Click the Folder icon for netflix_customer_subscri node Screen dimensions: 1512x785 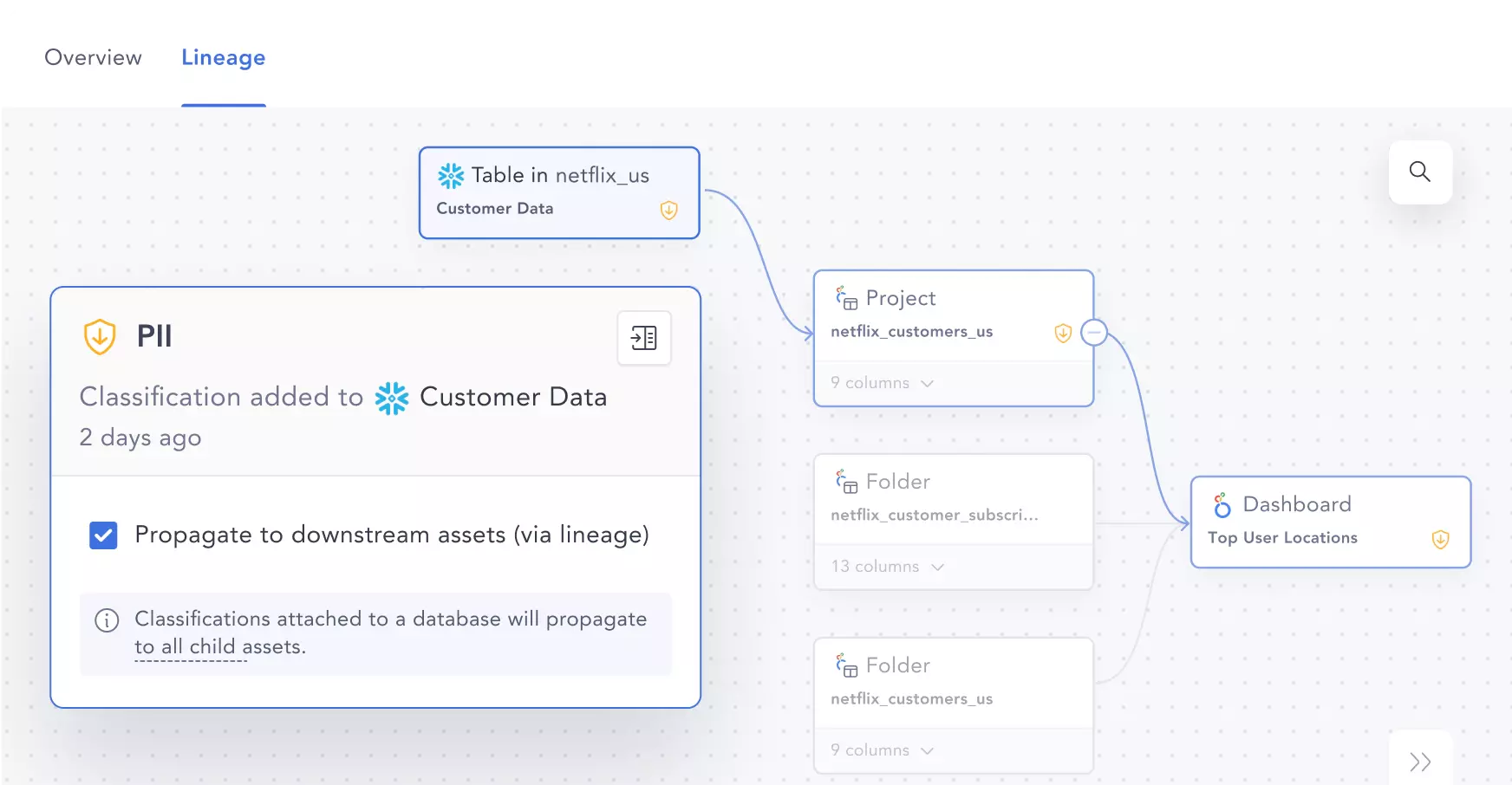point(846,481)
